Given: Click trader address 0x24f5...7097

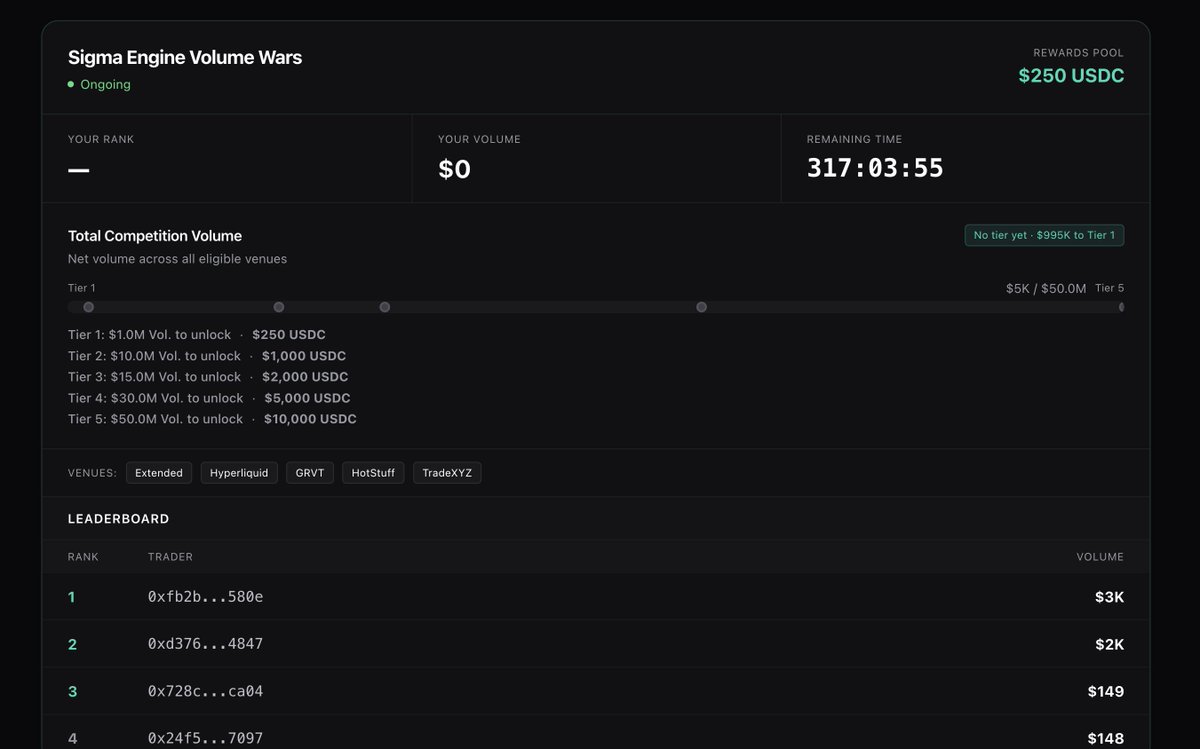Looking at the screenshot, I should (205, 738).
